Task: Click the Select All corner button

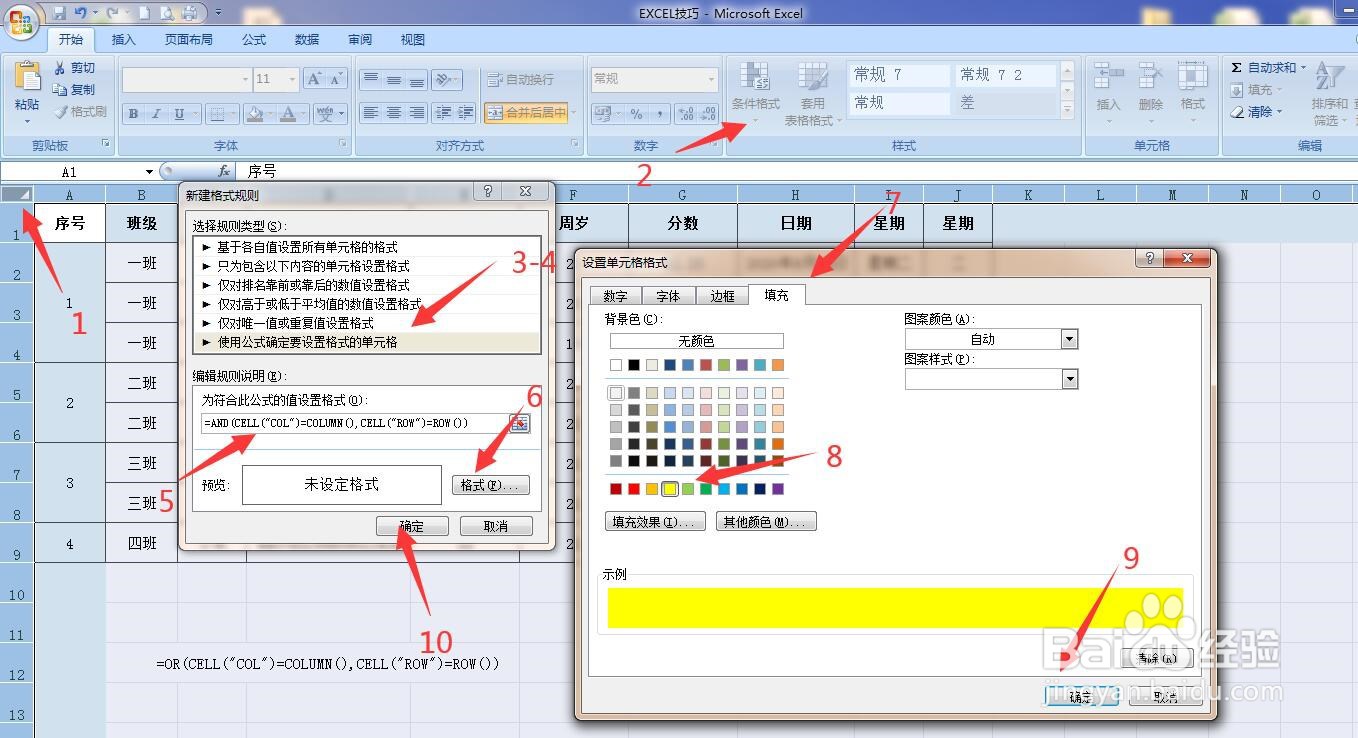Action: (x=17, y=194)
